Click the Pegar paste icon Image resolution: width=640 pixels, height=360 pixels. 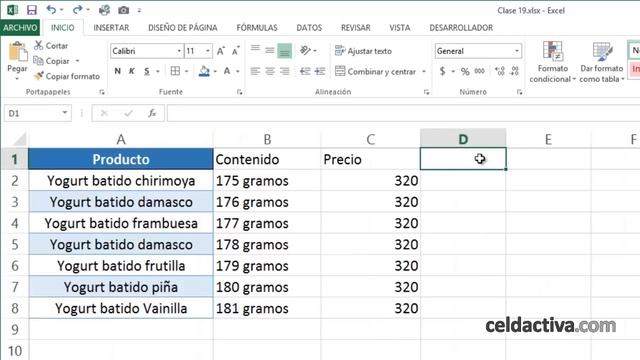(x=17, y=53)
